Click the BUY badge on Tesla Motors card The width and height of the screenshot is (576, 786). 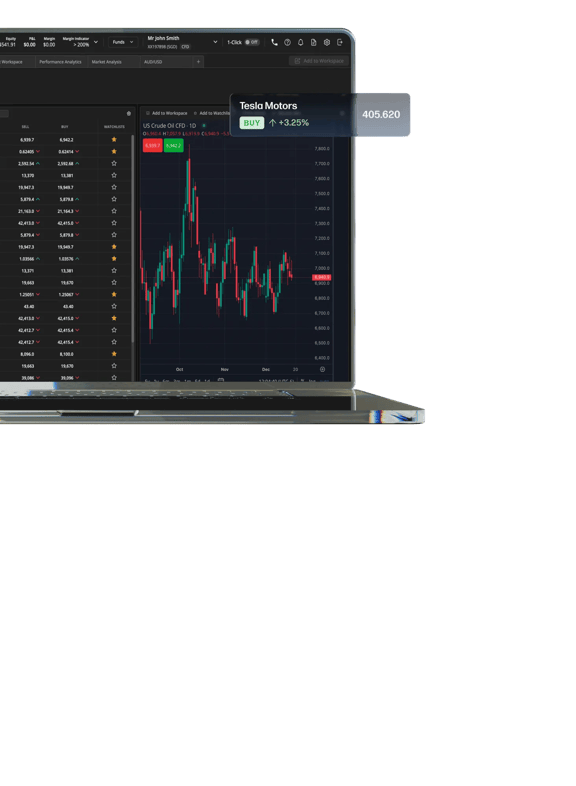click(x=252, y=123)
